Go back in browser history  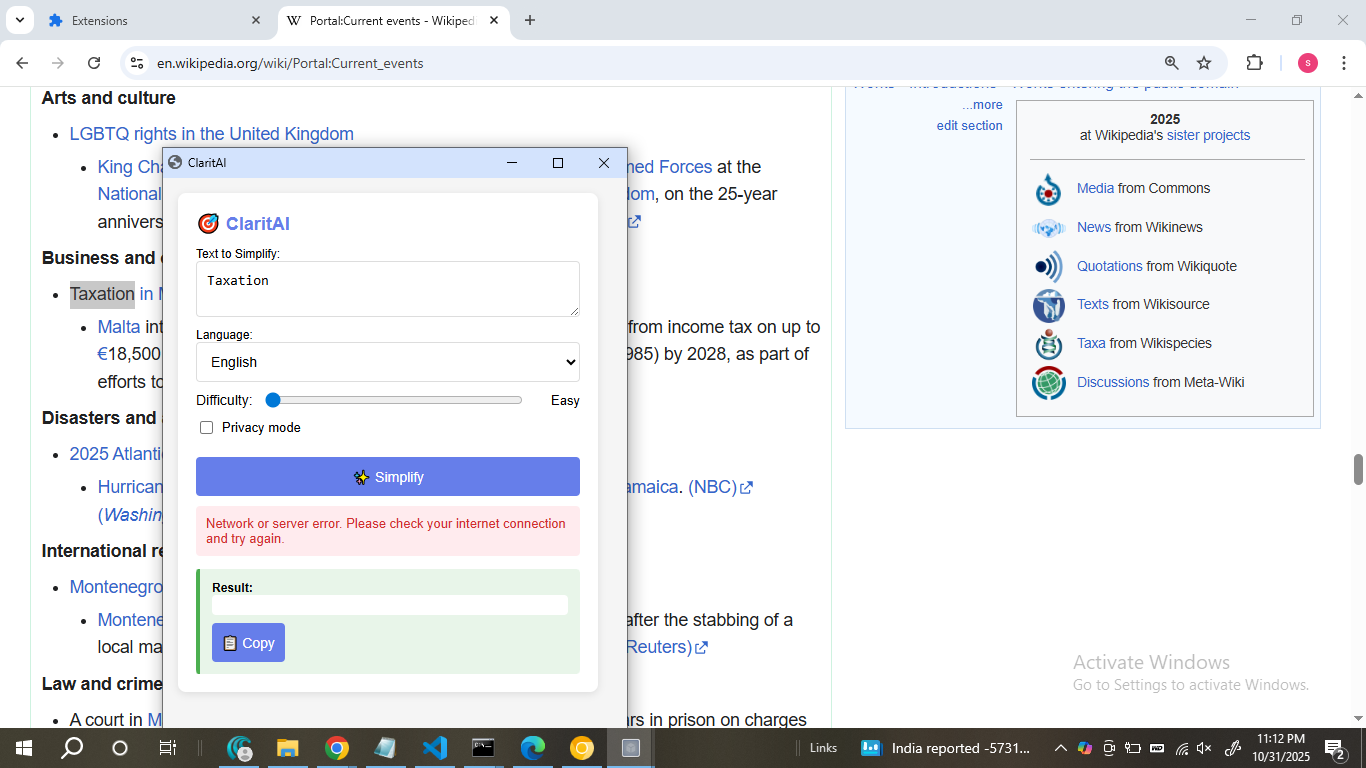[23, 63]
